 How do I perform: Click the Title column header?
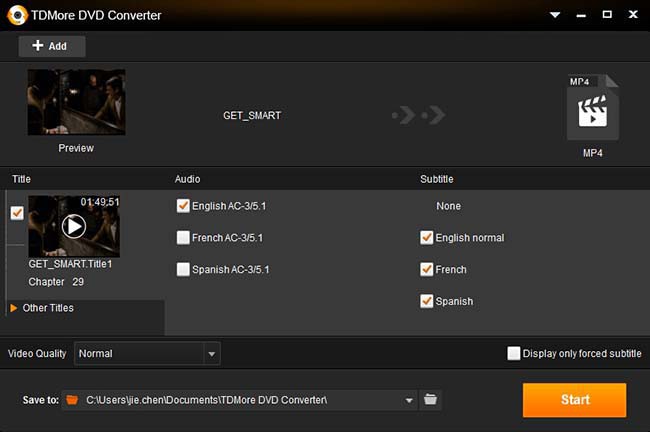tap(21, 179)
